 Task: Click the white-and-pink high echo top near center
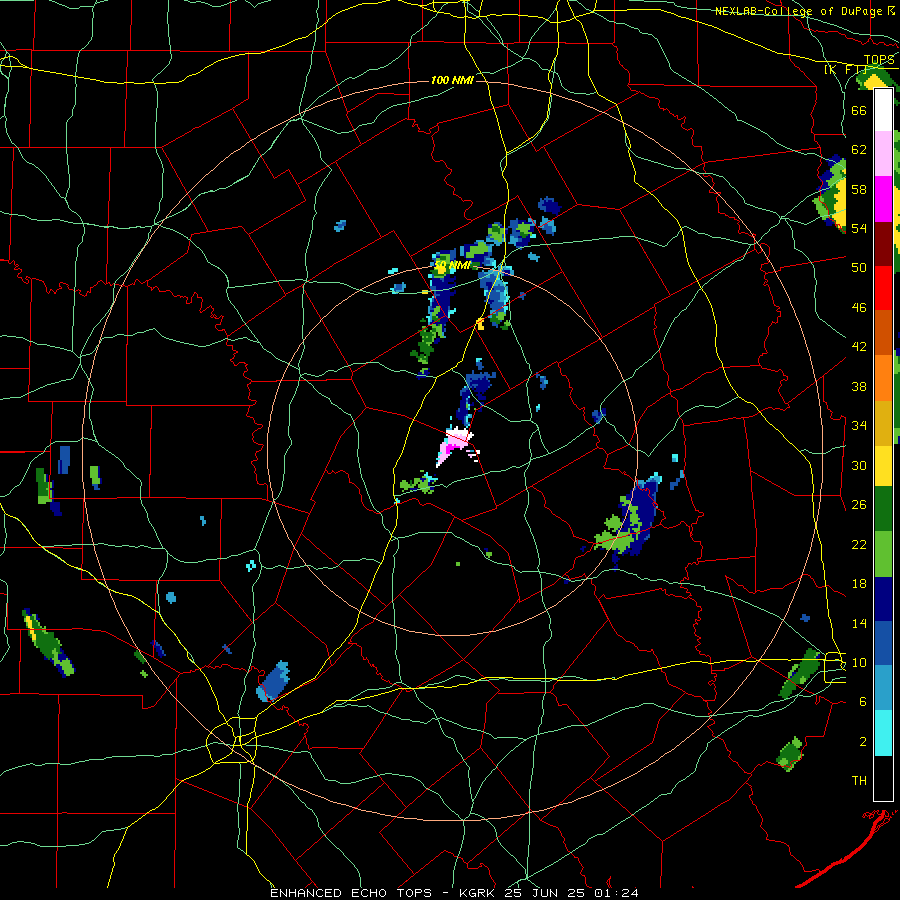click(456, 445)
